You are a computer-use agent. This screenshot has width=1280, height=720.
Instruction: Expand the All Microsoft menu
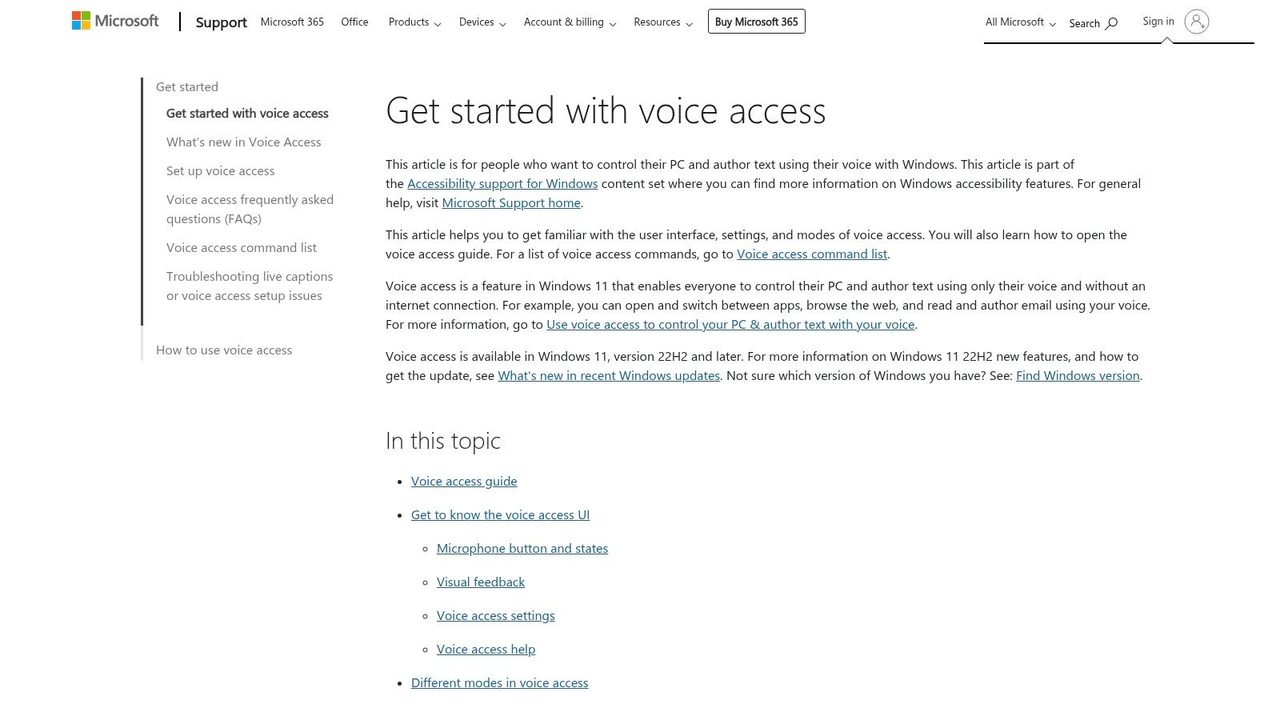(x=1020, y=22)
